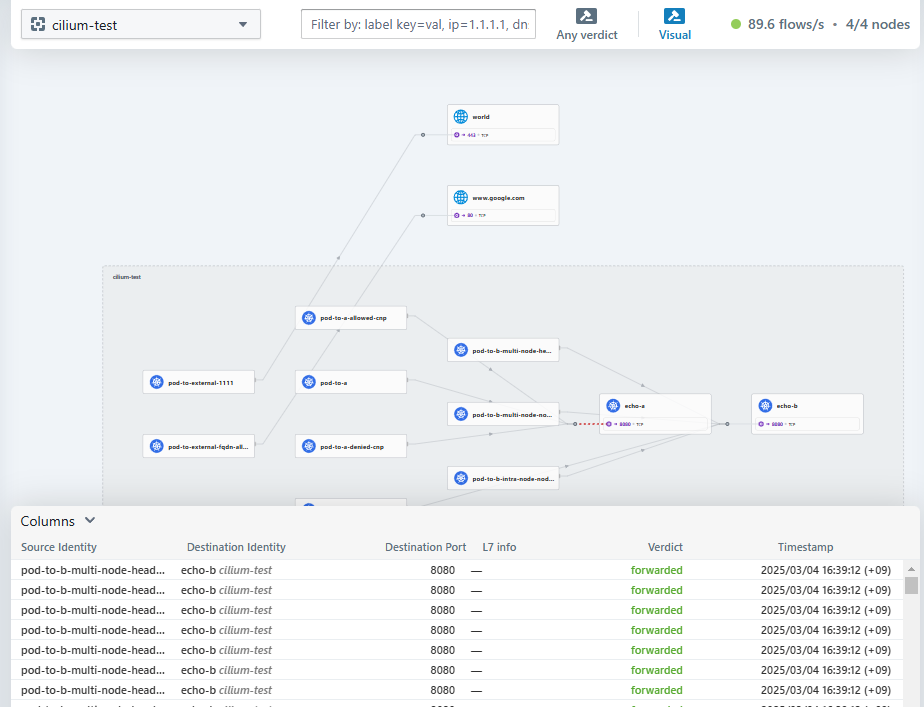Click the pod-to-a-denied-cnp pod icon
Screen dimensions: 924x707
(309, 446)
